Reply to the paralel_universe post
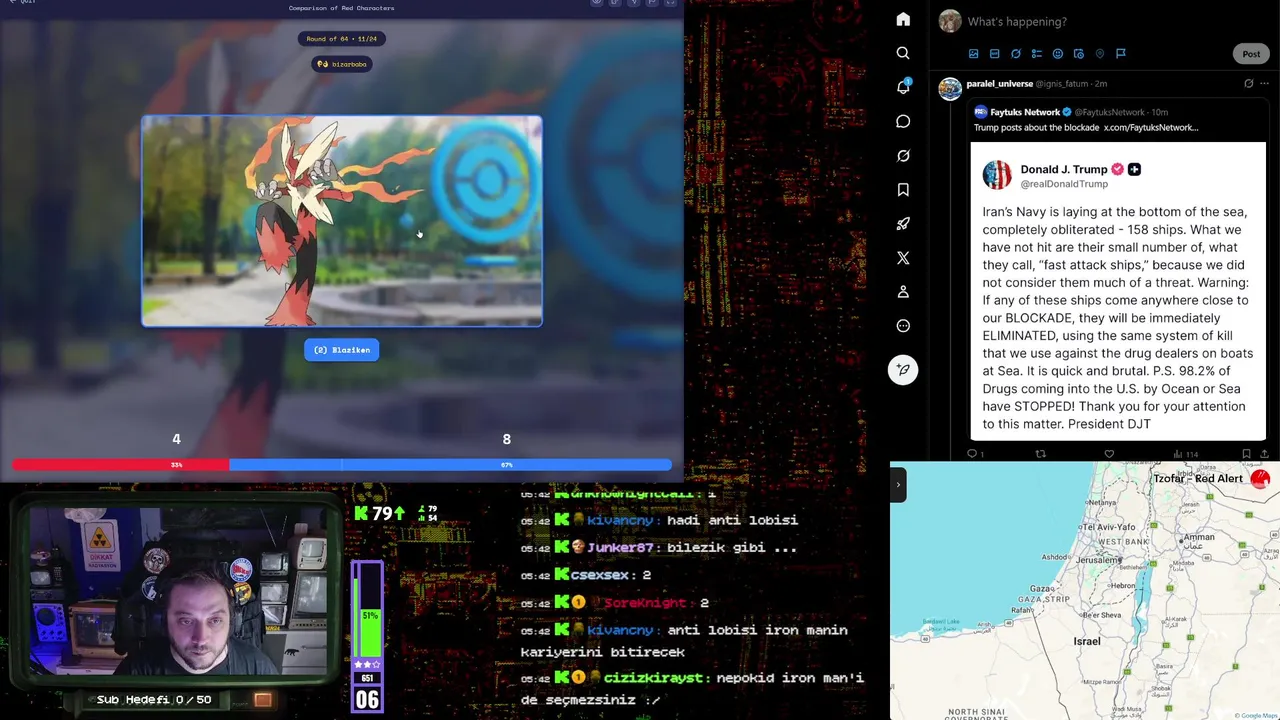 [x=972, y=454]
